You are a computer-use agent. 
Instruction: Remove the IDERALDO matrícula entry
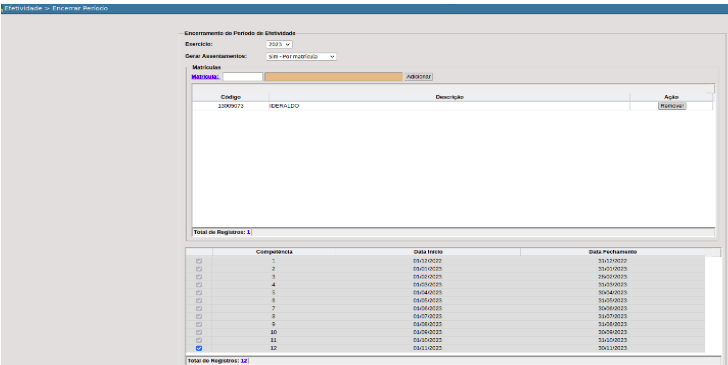tap(672, 106)
